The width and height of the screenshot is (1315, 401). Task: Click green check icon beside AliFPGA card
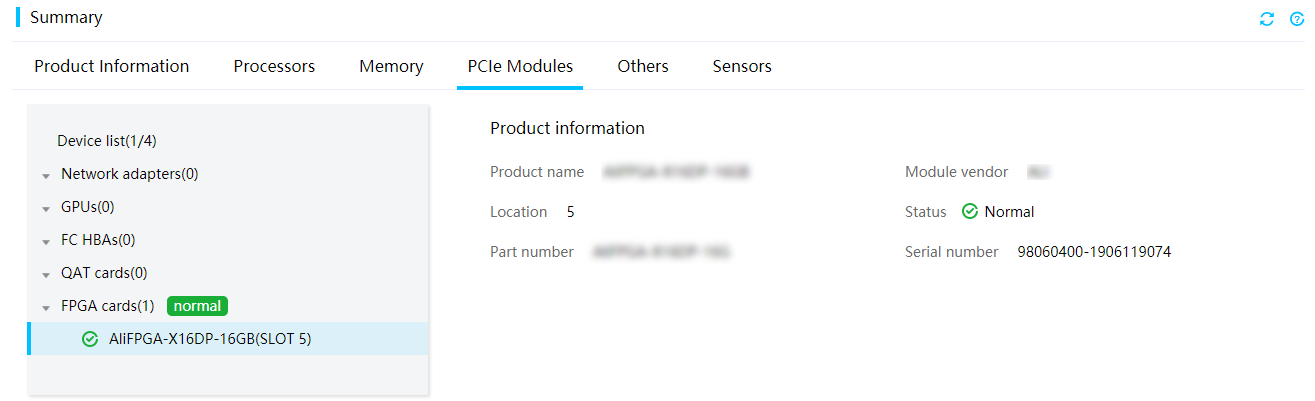point(90,339)
